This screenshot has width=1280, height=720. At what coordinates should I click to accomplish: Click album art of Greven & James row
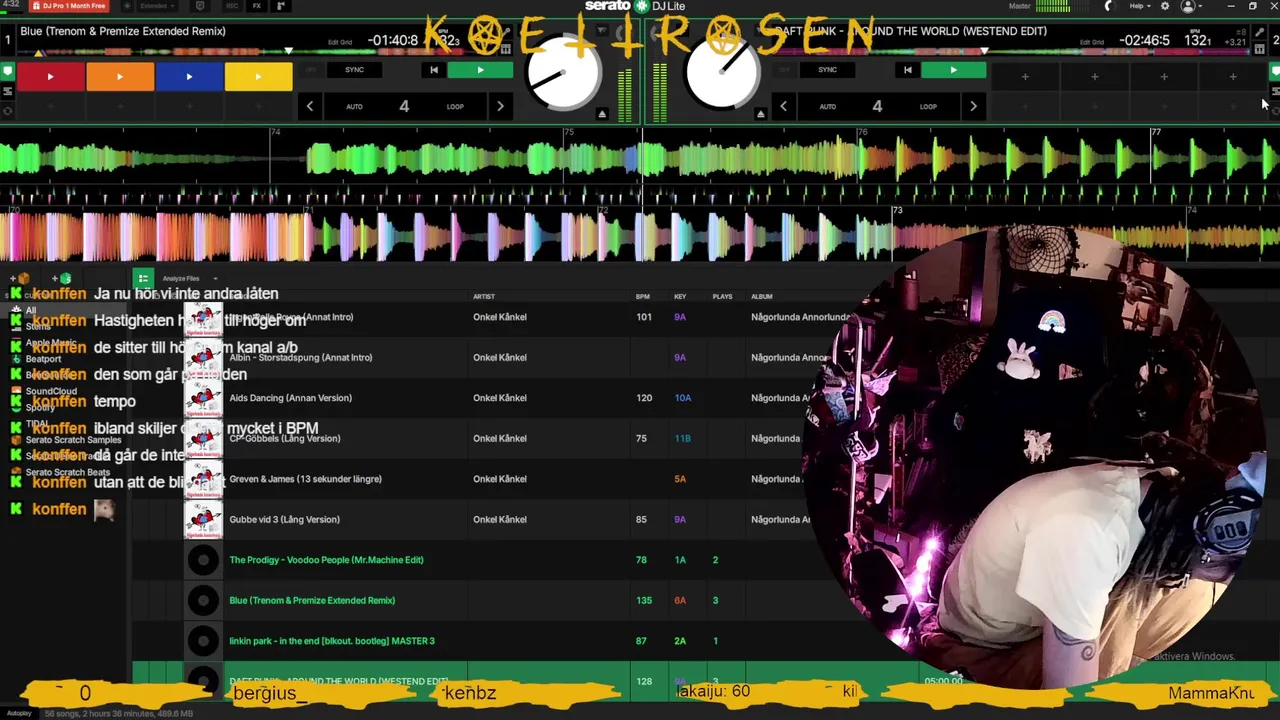(x=203, y=479)
